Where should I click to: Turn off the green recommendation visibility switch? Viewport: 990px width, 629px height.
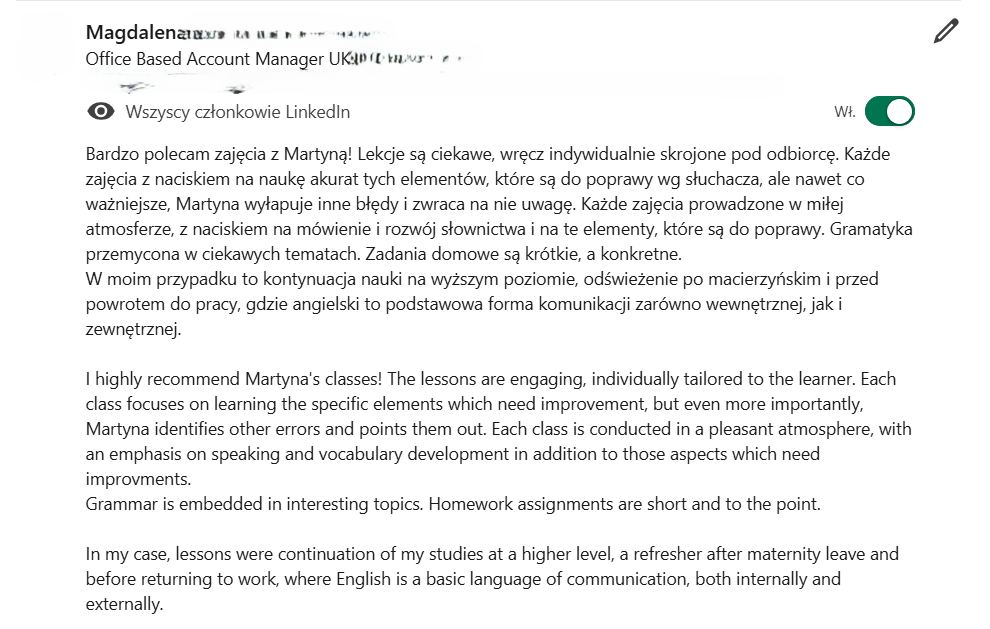coord(890,112)
